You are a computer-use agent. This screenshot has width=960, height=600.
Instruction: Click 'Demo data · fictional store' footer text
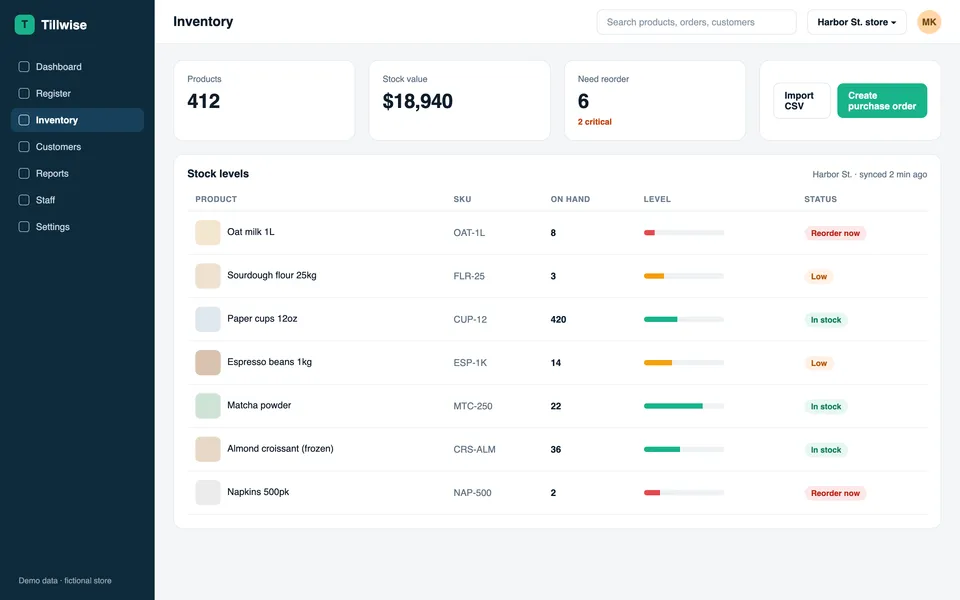pyautogui.click(x=65, y=580)
